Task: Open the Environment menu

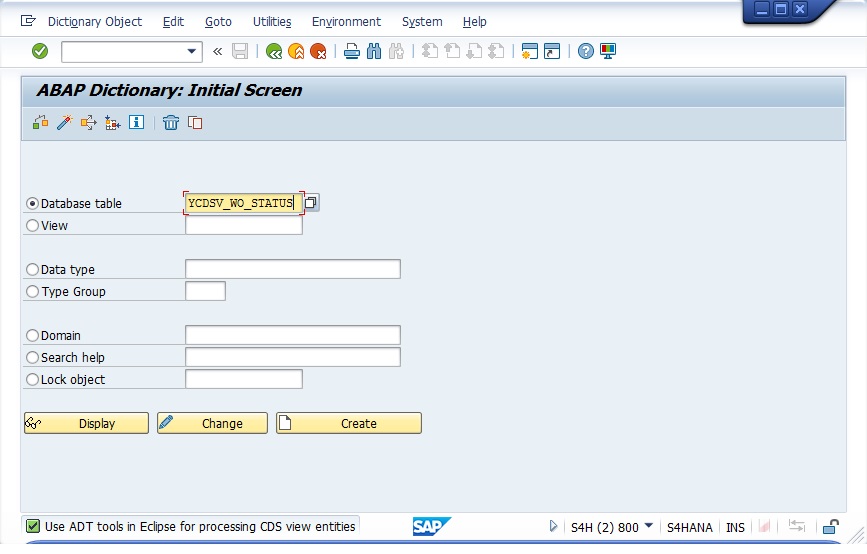Action: 346,22
